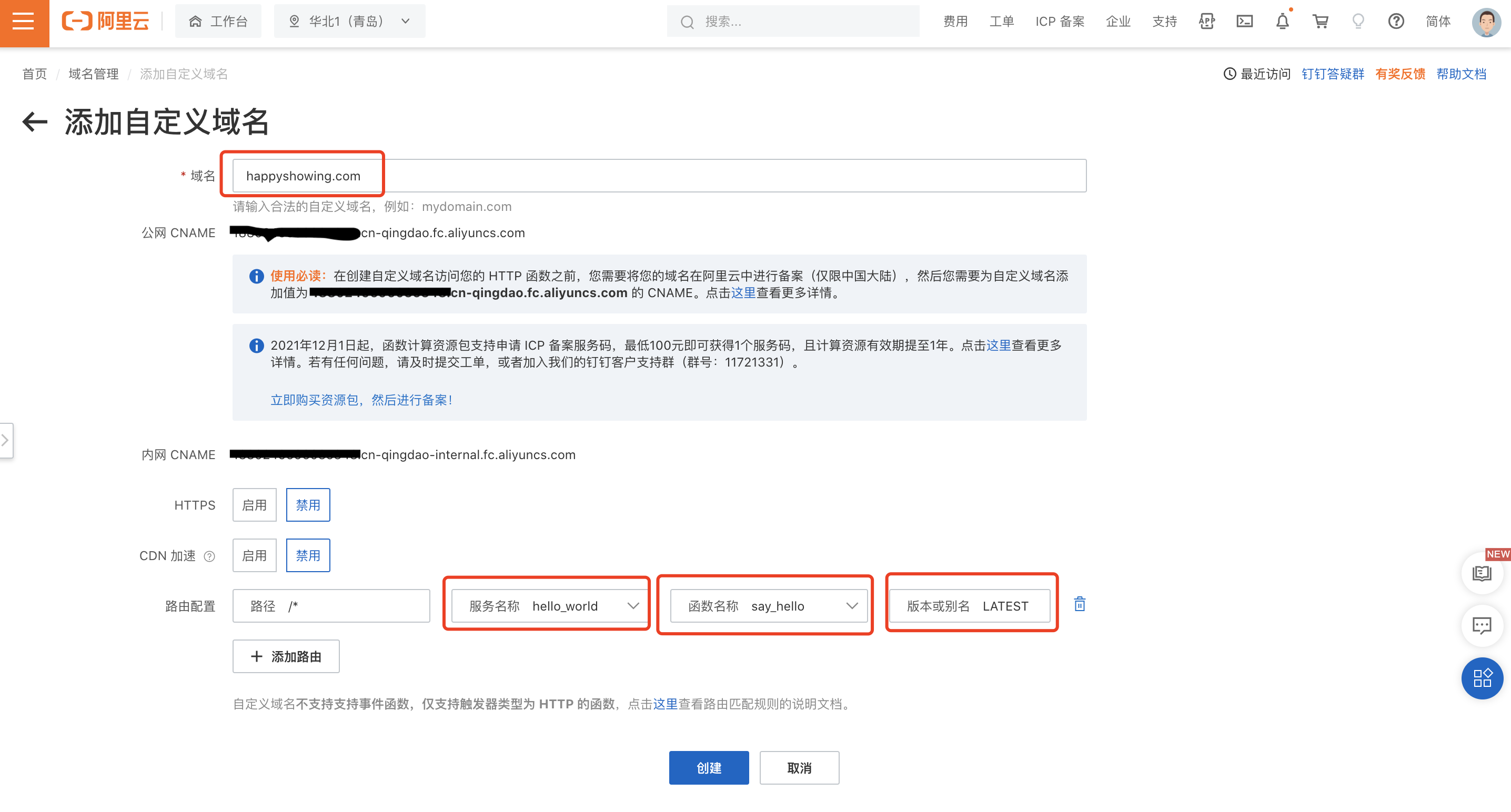Focus the top search box

pyautogui.click(x=793, y=22)
